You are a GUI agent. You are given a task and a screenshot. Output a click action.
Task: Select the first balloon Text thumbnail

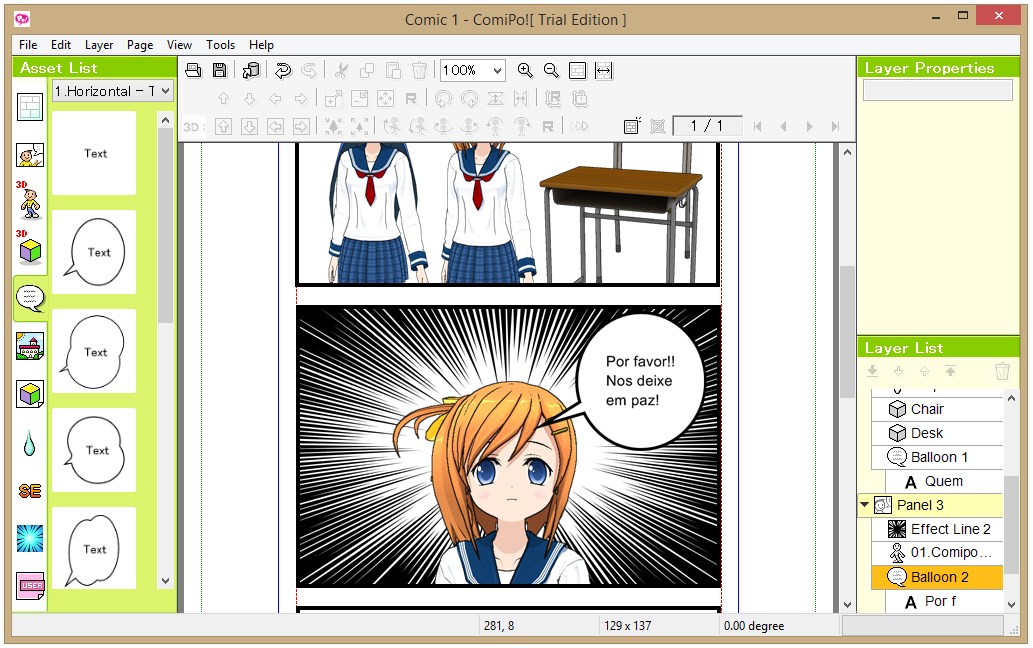(94, 252)
